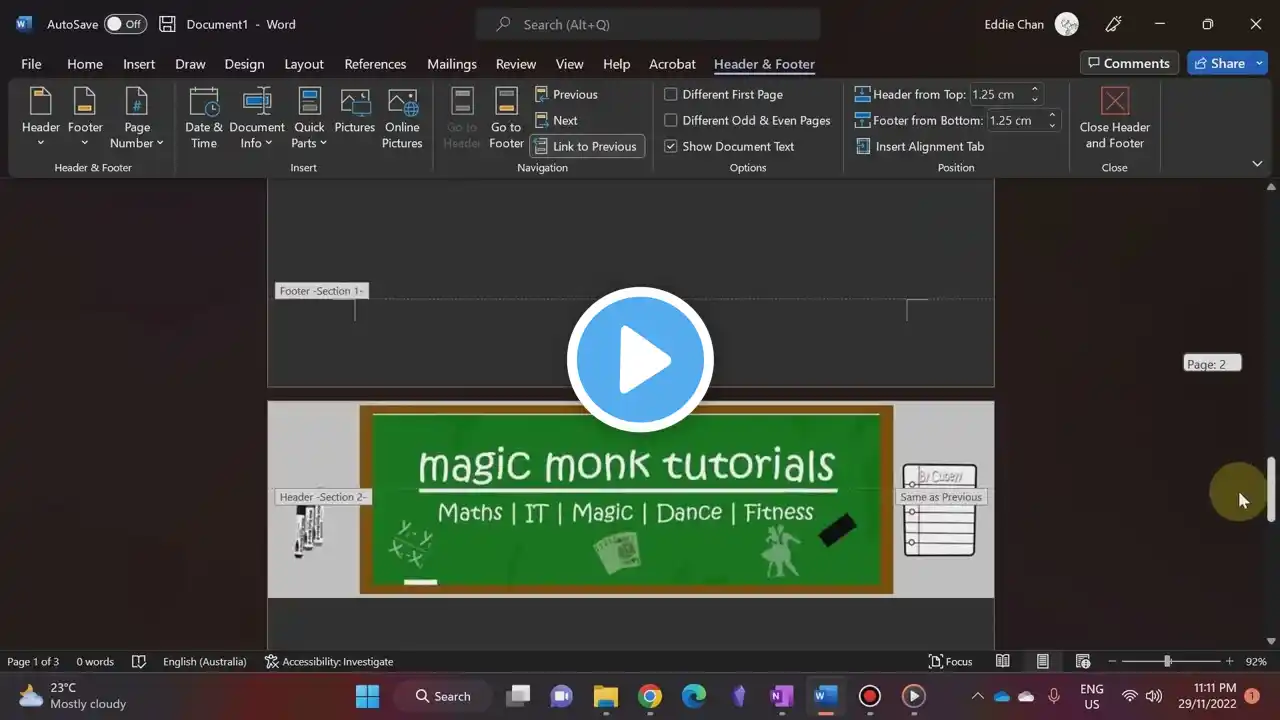The width and height of the screenshot is (1280, 720).
Task: Switch to Read Mode view
Action: [x=1002, y=661]
